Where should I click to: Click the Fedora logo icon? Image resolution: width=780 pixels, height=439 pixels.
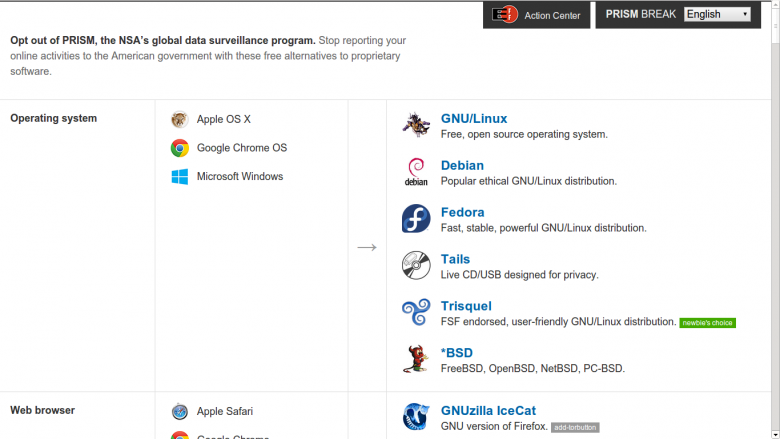click(416, 218)
